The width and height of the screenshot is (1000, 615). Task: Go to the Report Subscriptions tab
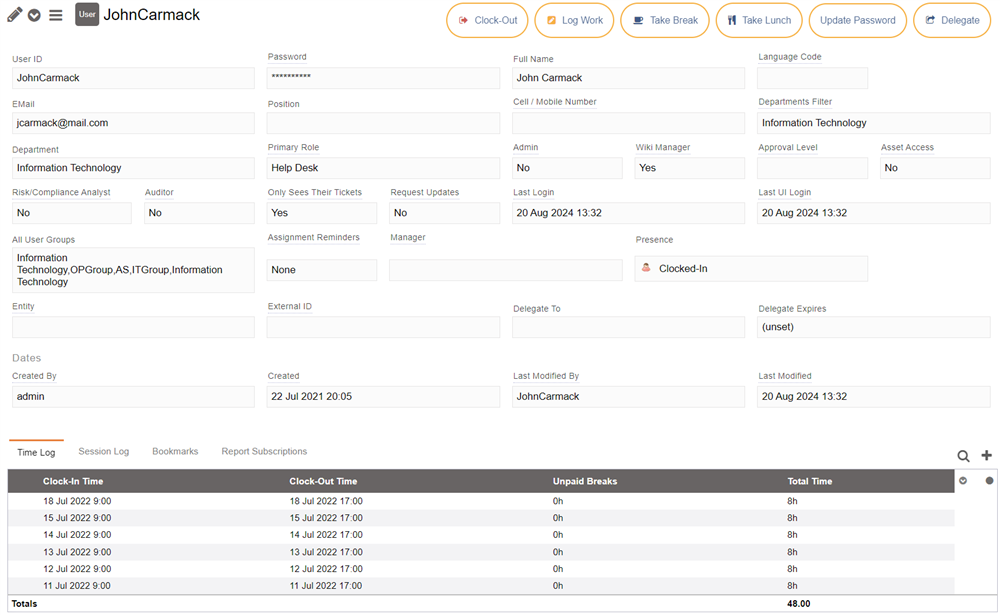point(264,452)
